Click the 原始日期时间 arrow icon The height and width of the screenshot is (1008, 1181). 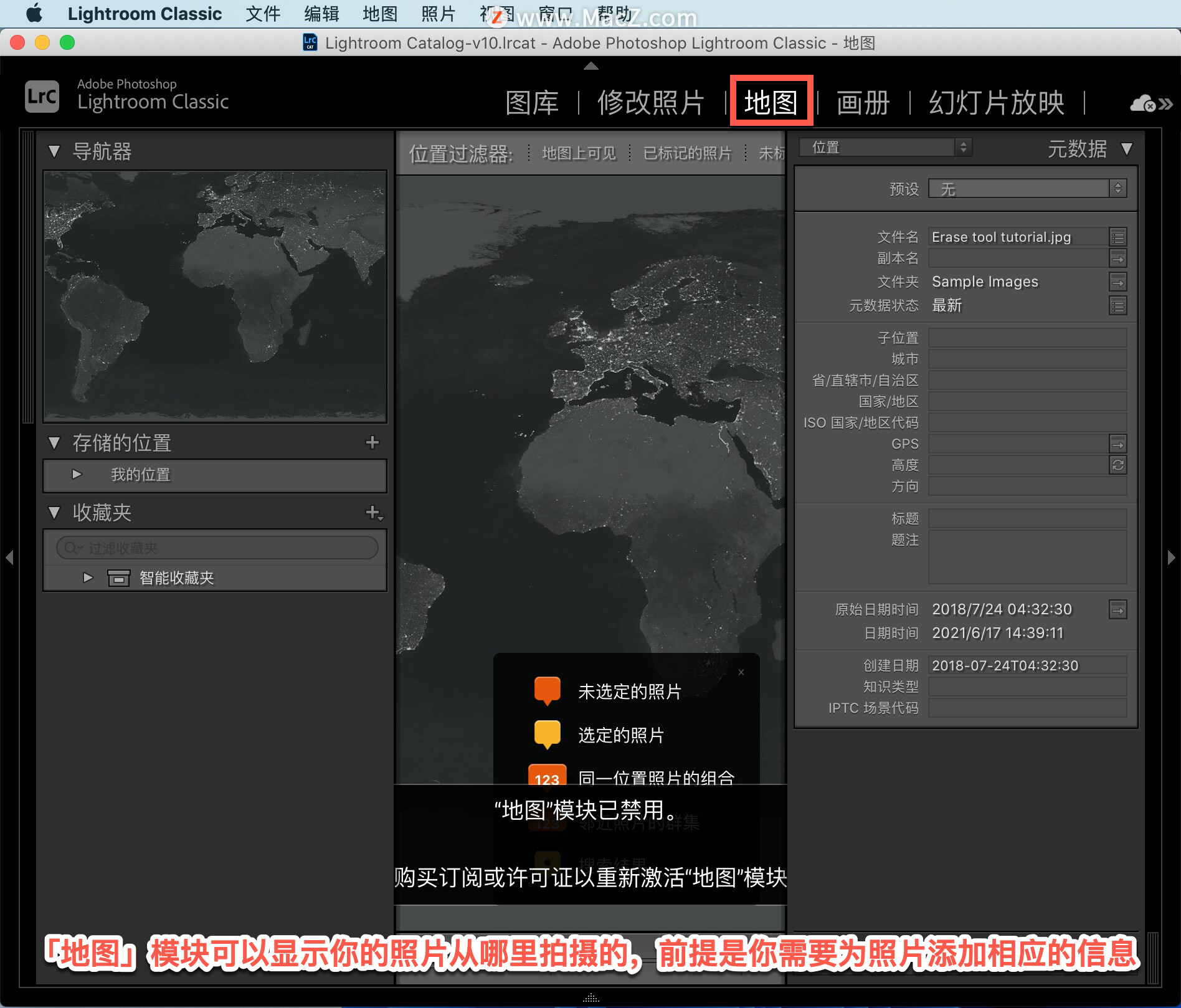click(1118, 609)
